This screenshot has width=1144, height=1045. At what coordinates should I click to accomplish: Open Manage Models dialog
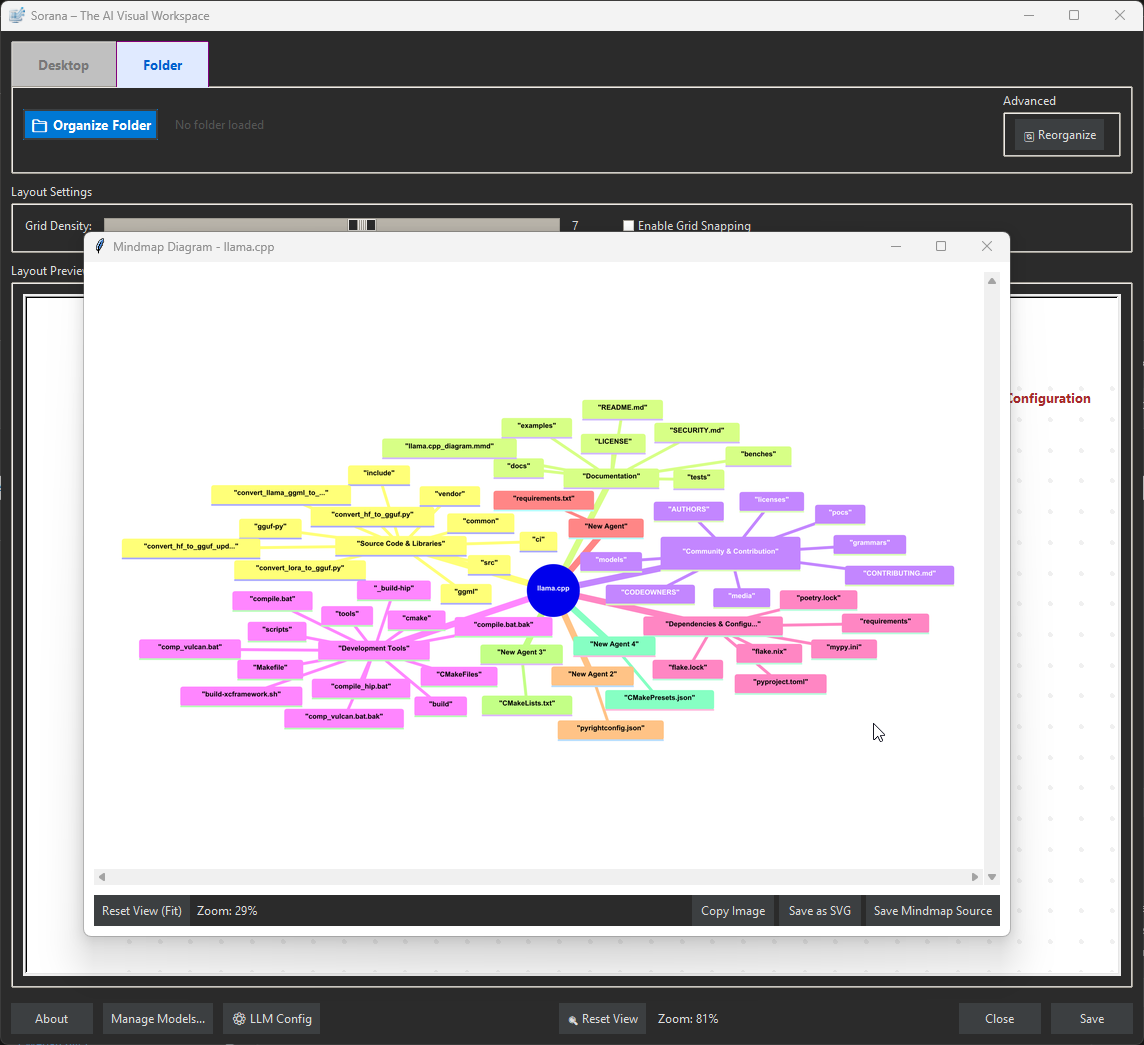point(157,1018)
